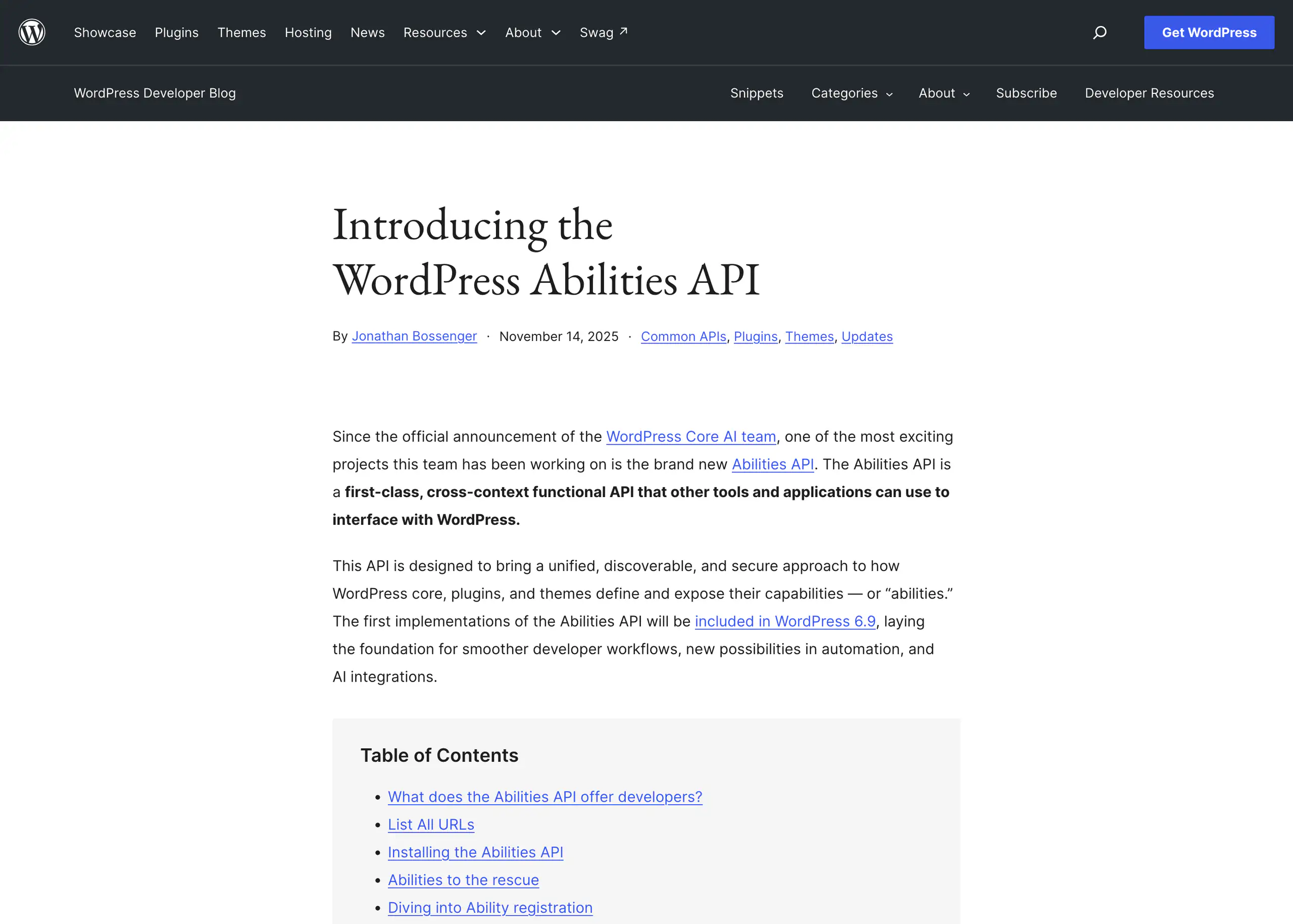This screenshot has width=1293, height=924.
Task: Open Themes in top navigation
Action: (x=242, y=32)
